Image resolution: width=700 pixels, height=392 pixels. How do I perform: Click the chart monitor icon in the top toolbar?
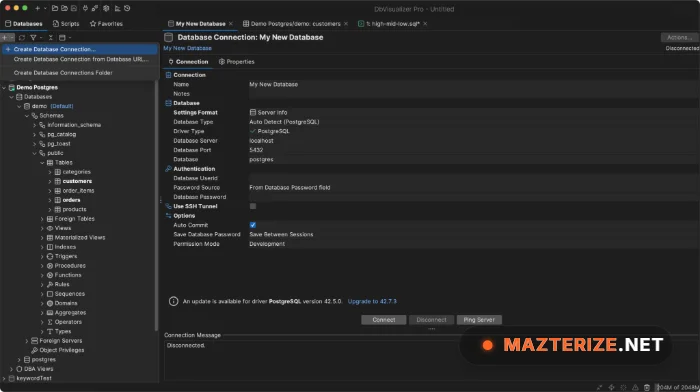click(x=117, y=8)
